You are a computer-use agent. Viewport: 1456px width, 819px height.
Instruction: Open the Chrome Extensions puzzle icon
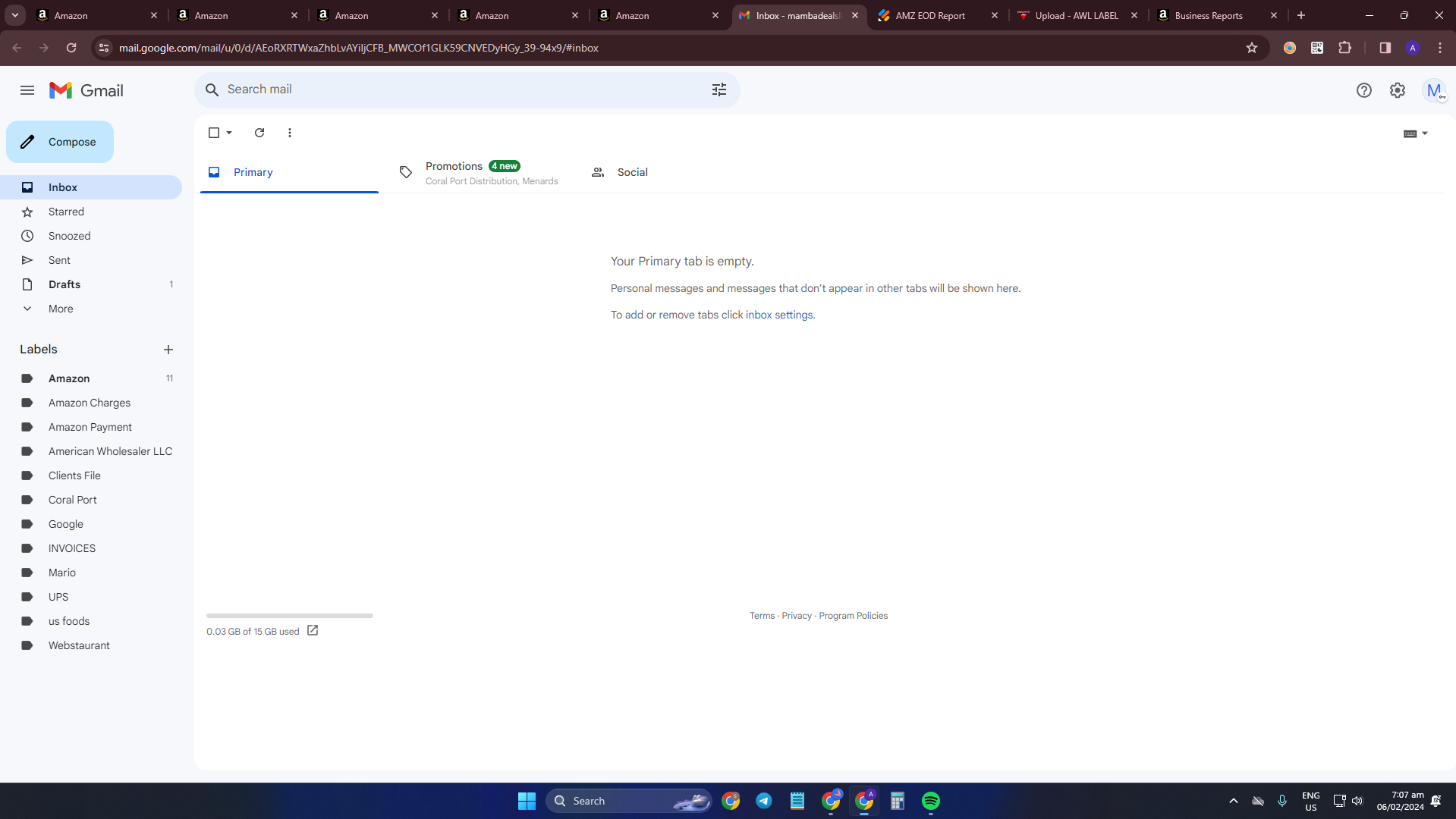pyautogui.click(x=1345, y=48)
